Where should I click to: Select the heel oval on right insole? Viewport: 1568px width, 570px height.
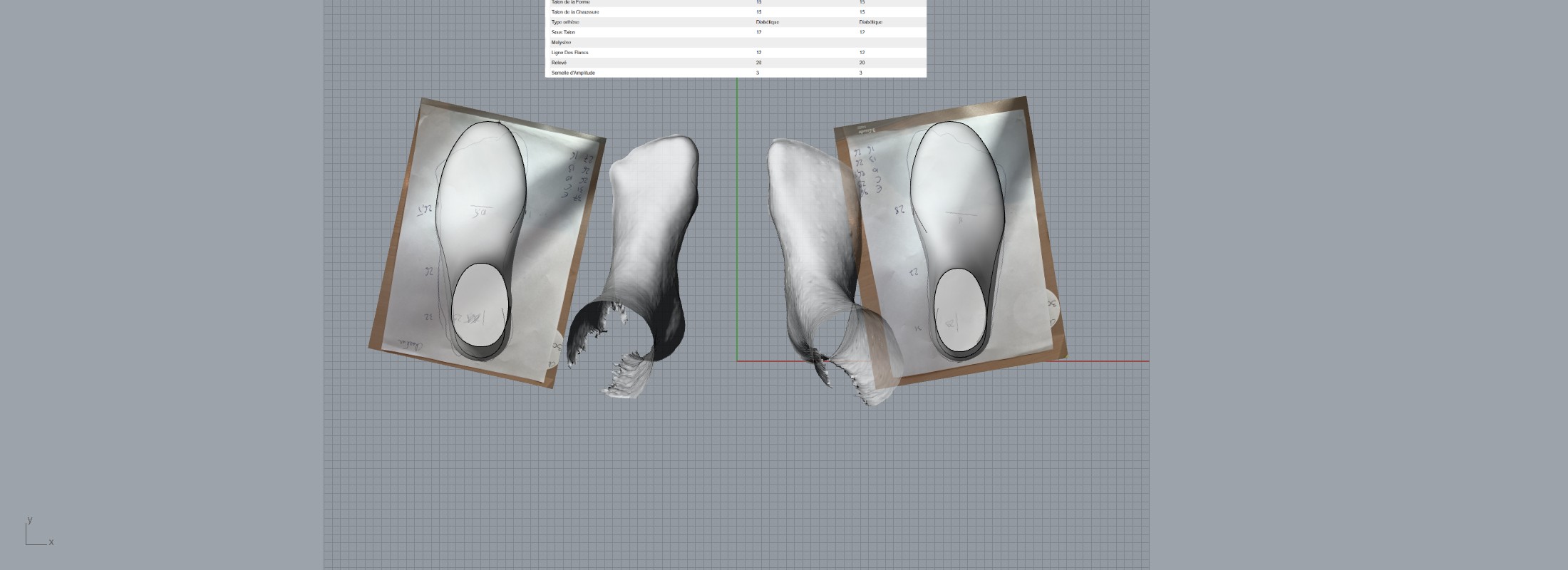(x=961, y=310)
